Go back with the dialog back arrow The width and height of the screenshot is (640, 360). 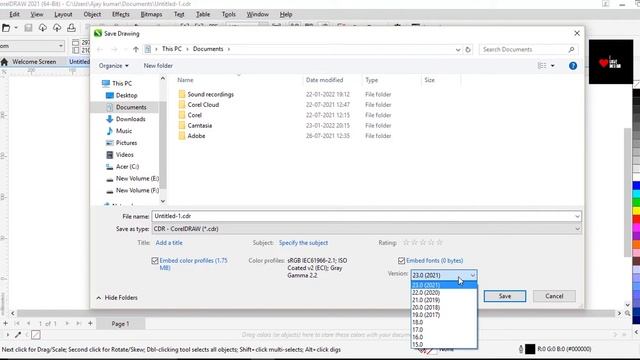point(100,49)
